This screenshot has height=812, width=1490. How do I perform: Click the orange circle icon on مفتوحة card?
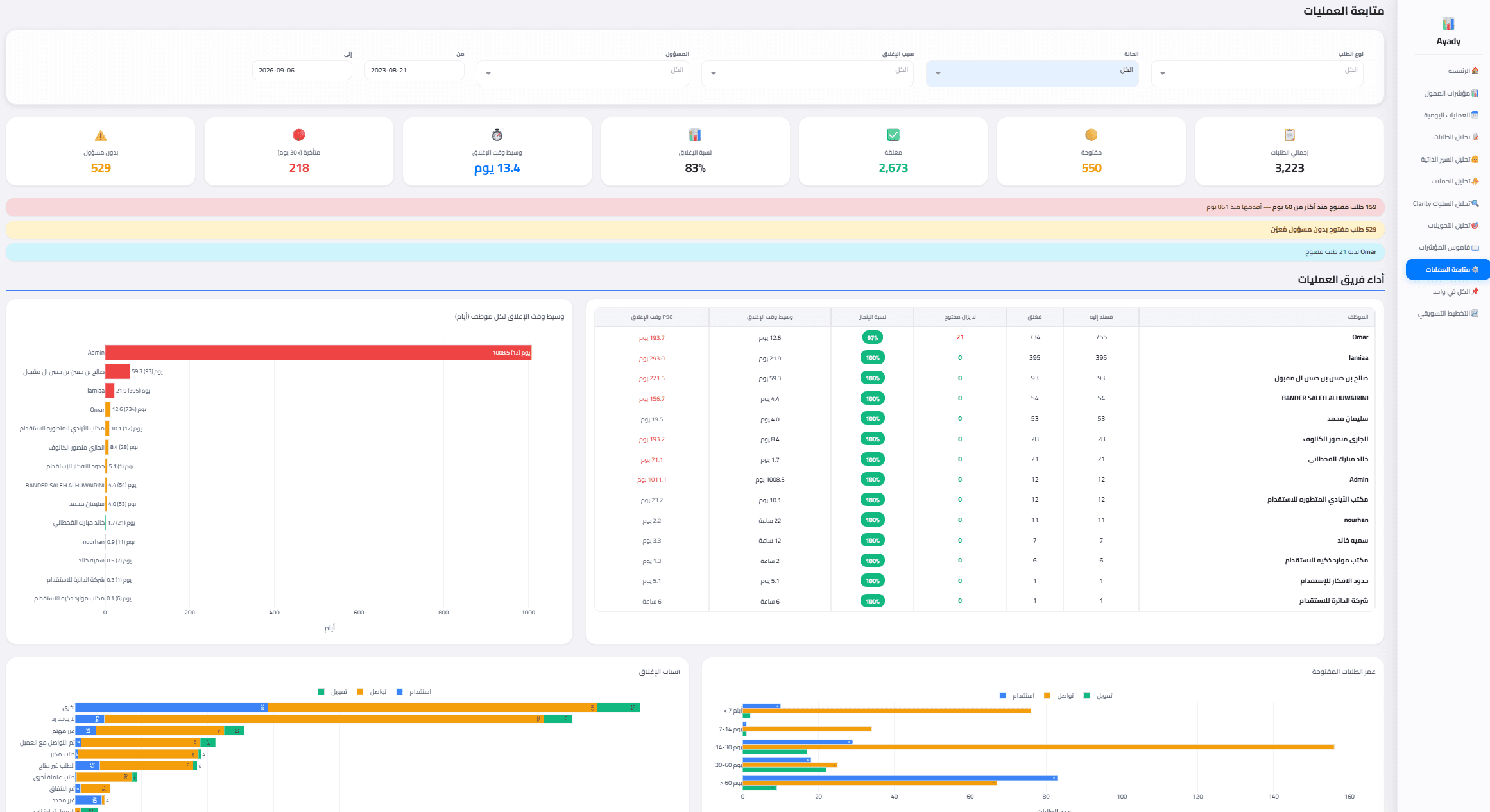click(x=1091, y=135)
